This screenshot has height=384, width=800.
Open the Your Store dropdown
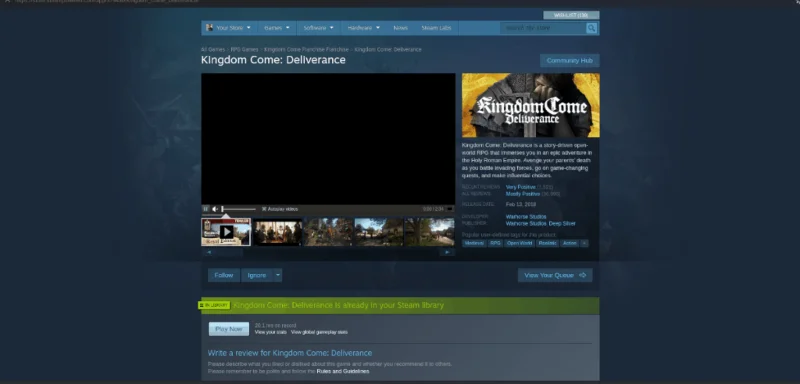(x=229, y=28)
